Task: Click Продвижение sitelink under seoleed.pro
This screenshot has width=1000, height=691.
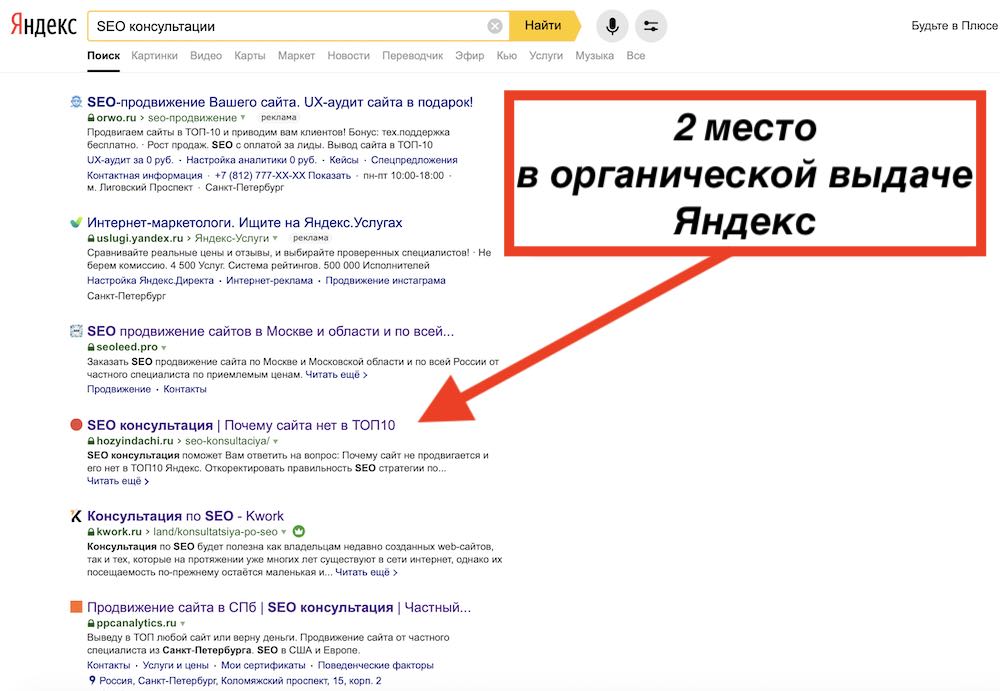Action: (x=119, y=389)
